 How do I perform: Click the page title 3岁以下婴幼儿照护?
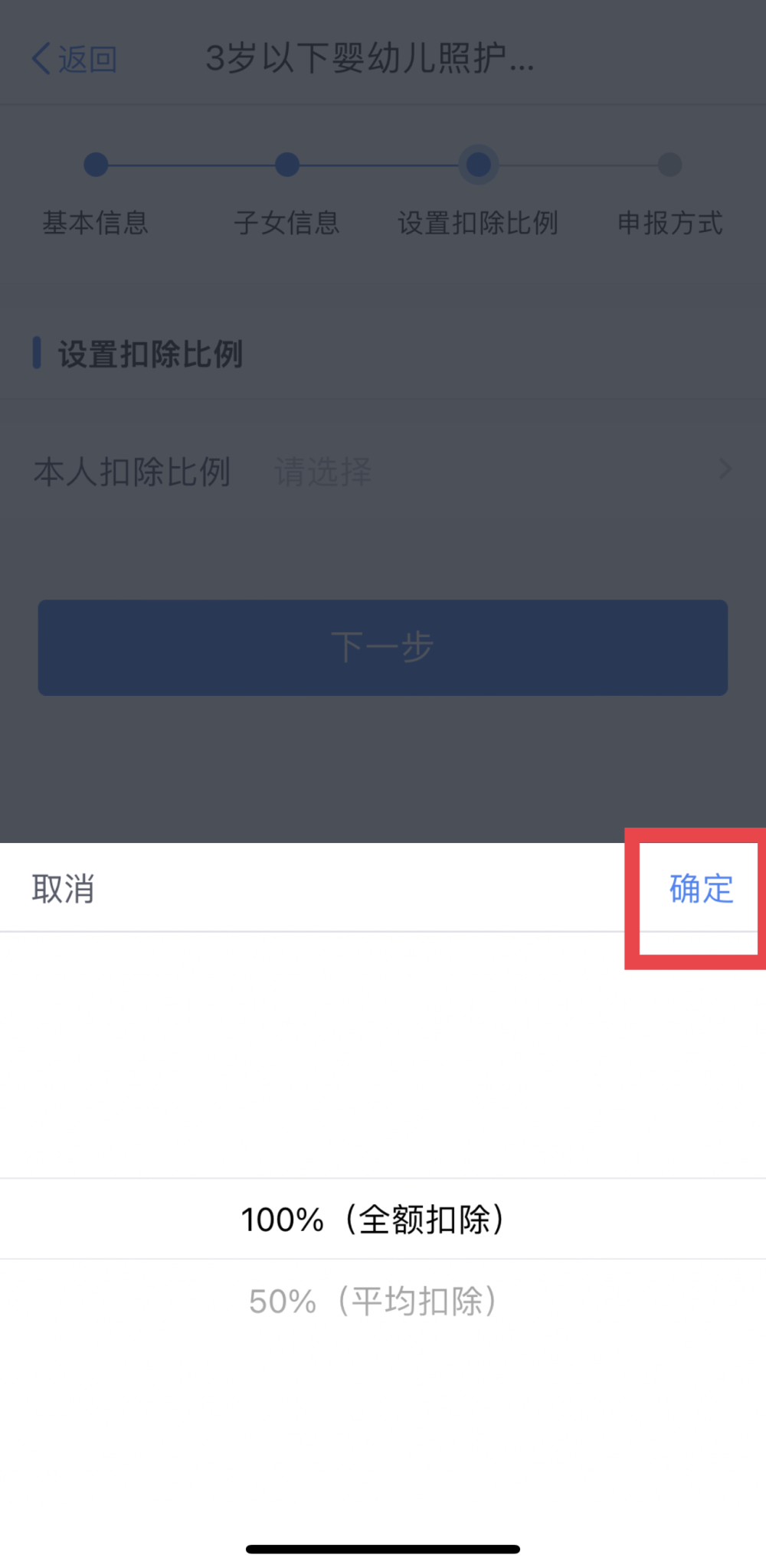coord(370,58)
